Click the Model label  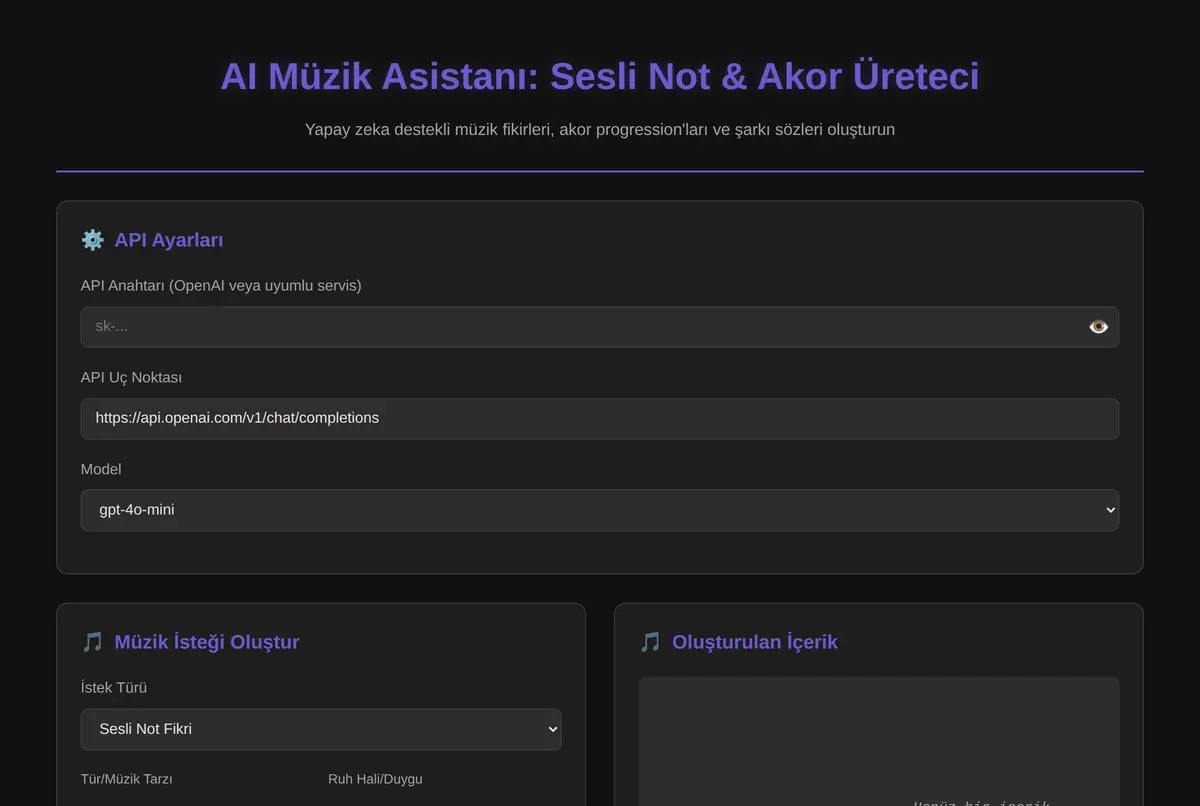click(x=101, y=469)
